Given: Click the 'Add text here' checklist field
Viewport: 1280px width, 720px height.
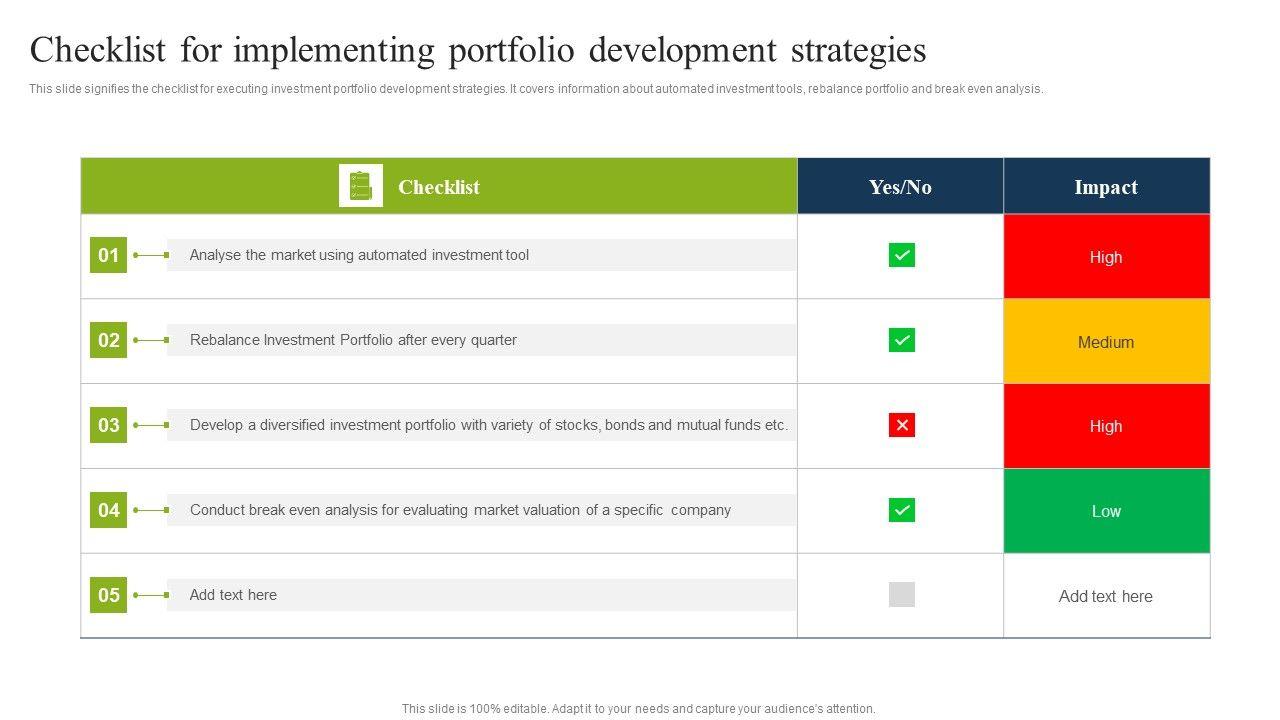Looking at the screenshot, I should 233,595.
